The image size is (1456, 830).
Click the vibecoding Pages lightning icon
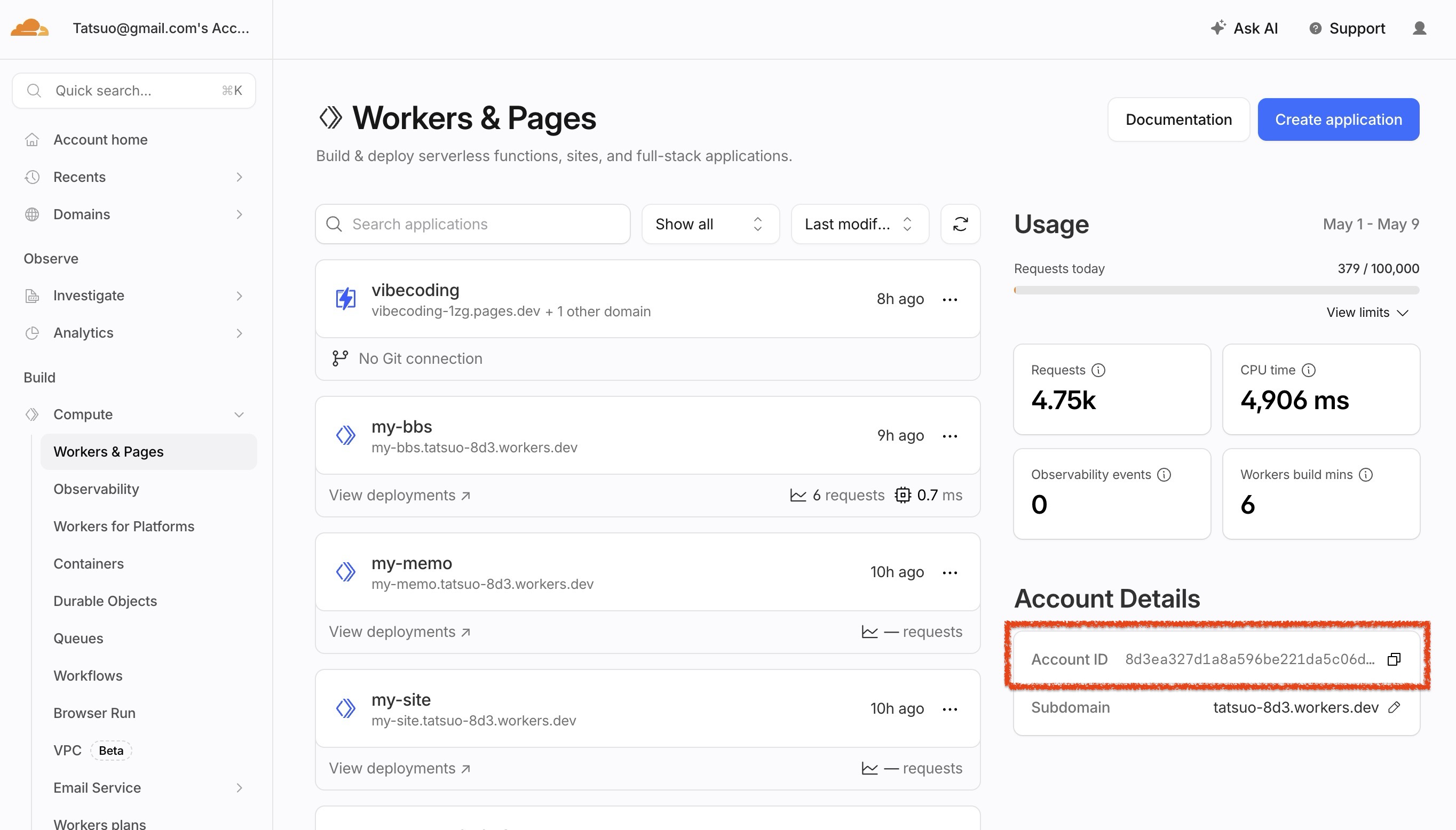coord(346,299)
